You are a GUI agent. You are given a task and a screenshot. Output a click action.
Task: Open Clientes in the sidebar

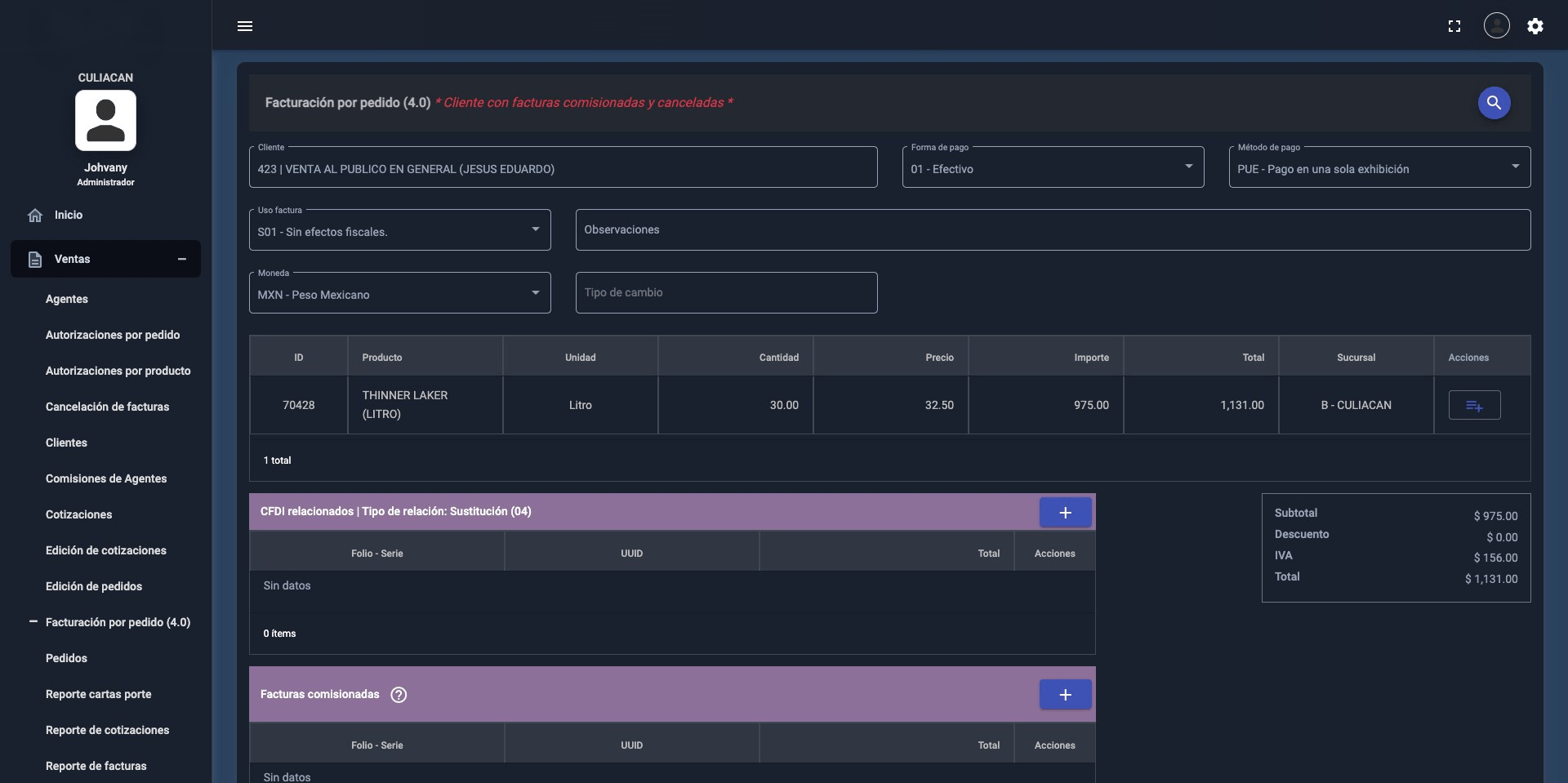click(66, 443)
